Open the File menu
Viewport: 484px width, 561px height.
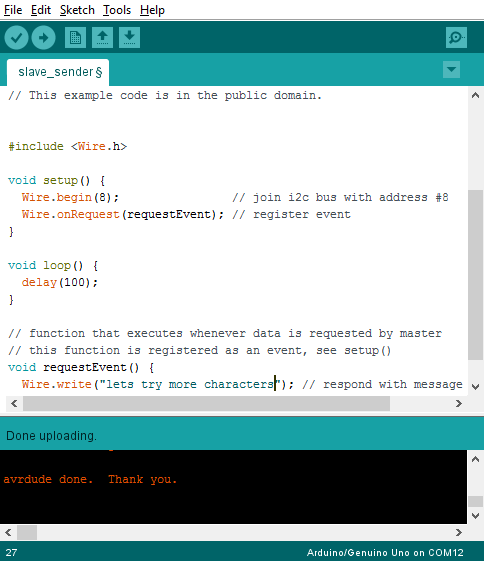point(13,10)
